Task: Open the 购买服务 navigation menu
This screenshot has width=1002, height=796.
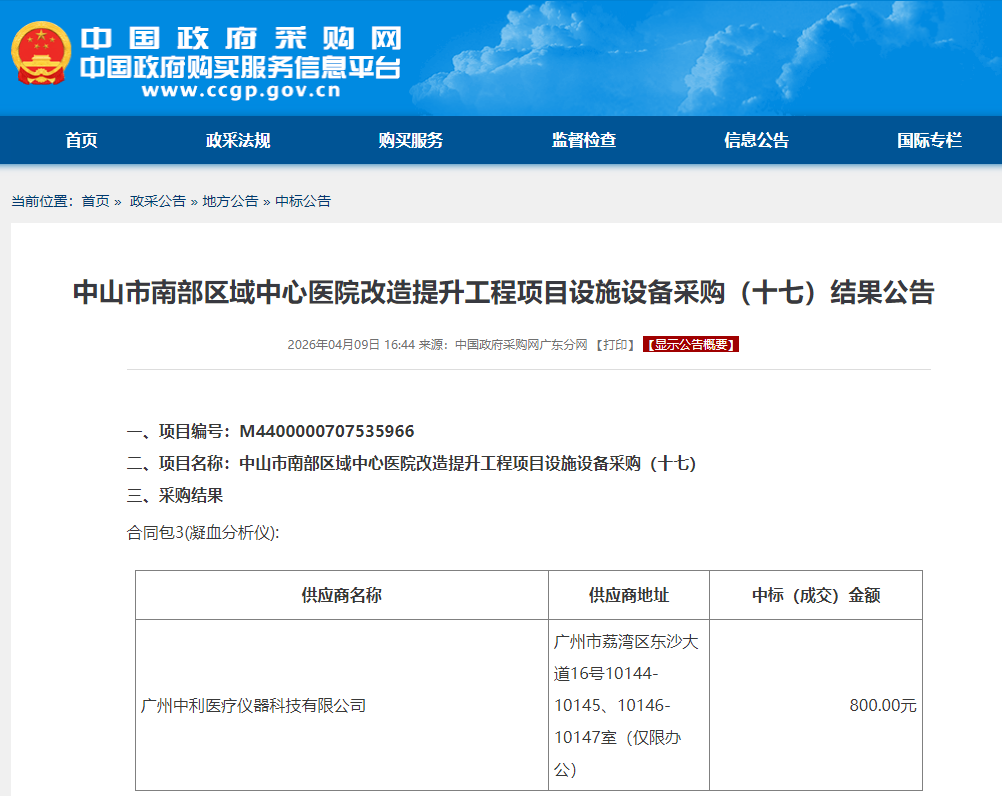Action: [410, 140]
